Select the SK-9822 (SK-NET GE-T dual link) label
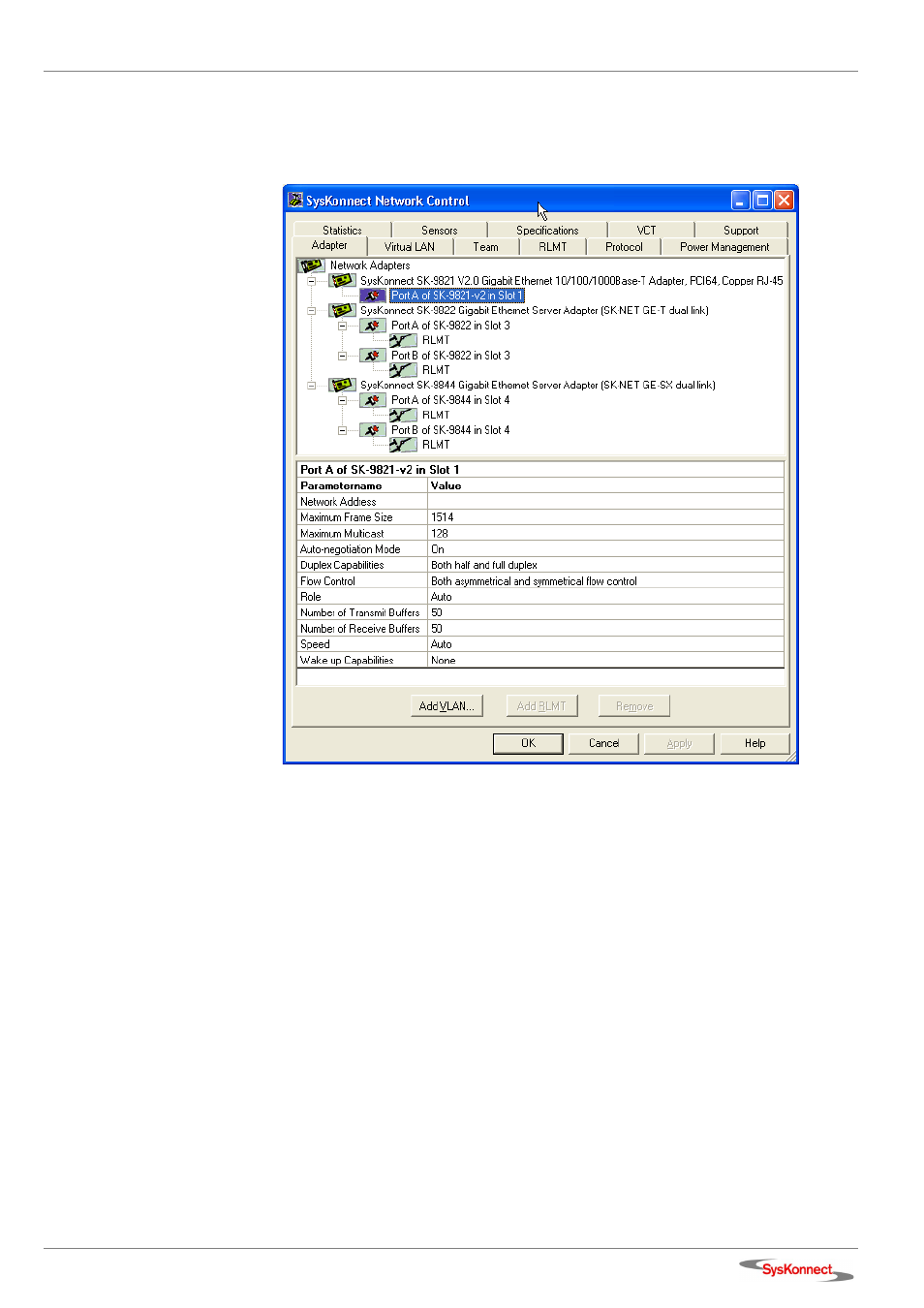The height and width of the screenshot is (1308, 924). pyautogui.click(x=535, y=311)
